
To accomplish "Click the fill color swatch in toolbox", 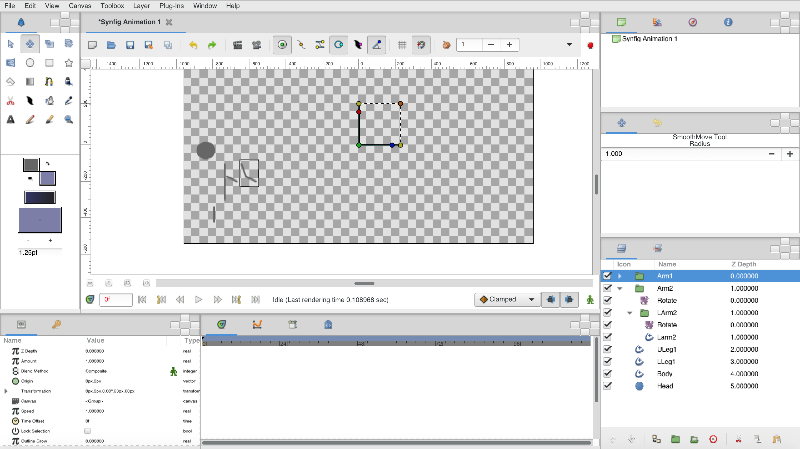I will coord(47,177).
